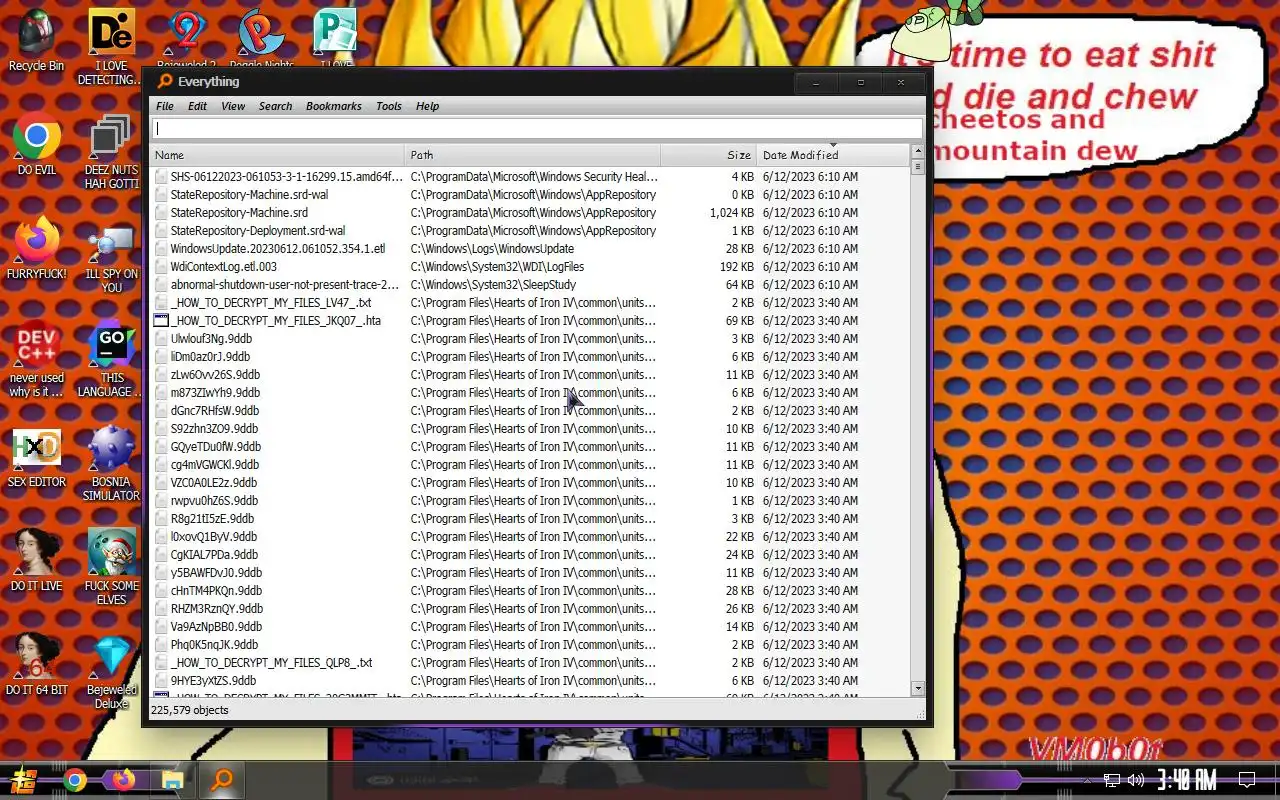Click the scrollbar up arrow
This screenshot has width=1280, height=800.
point(917,152)
